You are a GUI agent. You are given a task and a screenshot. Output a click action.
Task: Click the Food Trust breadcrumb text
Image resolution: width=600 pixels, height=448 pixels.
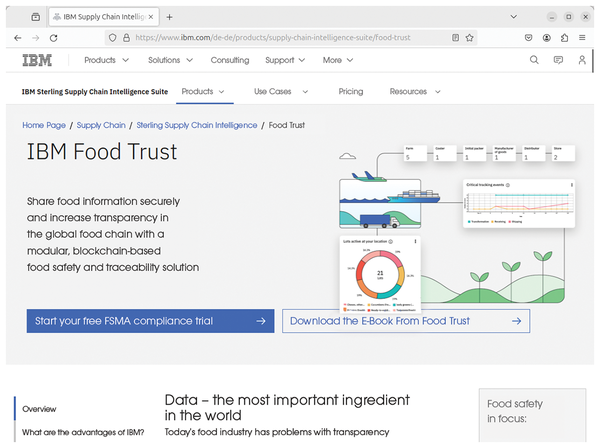(x=287, y=125)
